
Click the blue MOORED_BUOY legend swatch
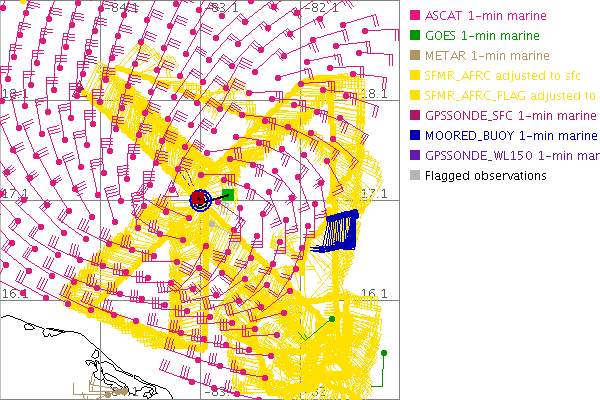click(x=415, y=135)
